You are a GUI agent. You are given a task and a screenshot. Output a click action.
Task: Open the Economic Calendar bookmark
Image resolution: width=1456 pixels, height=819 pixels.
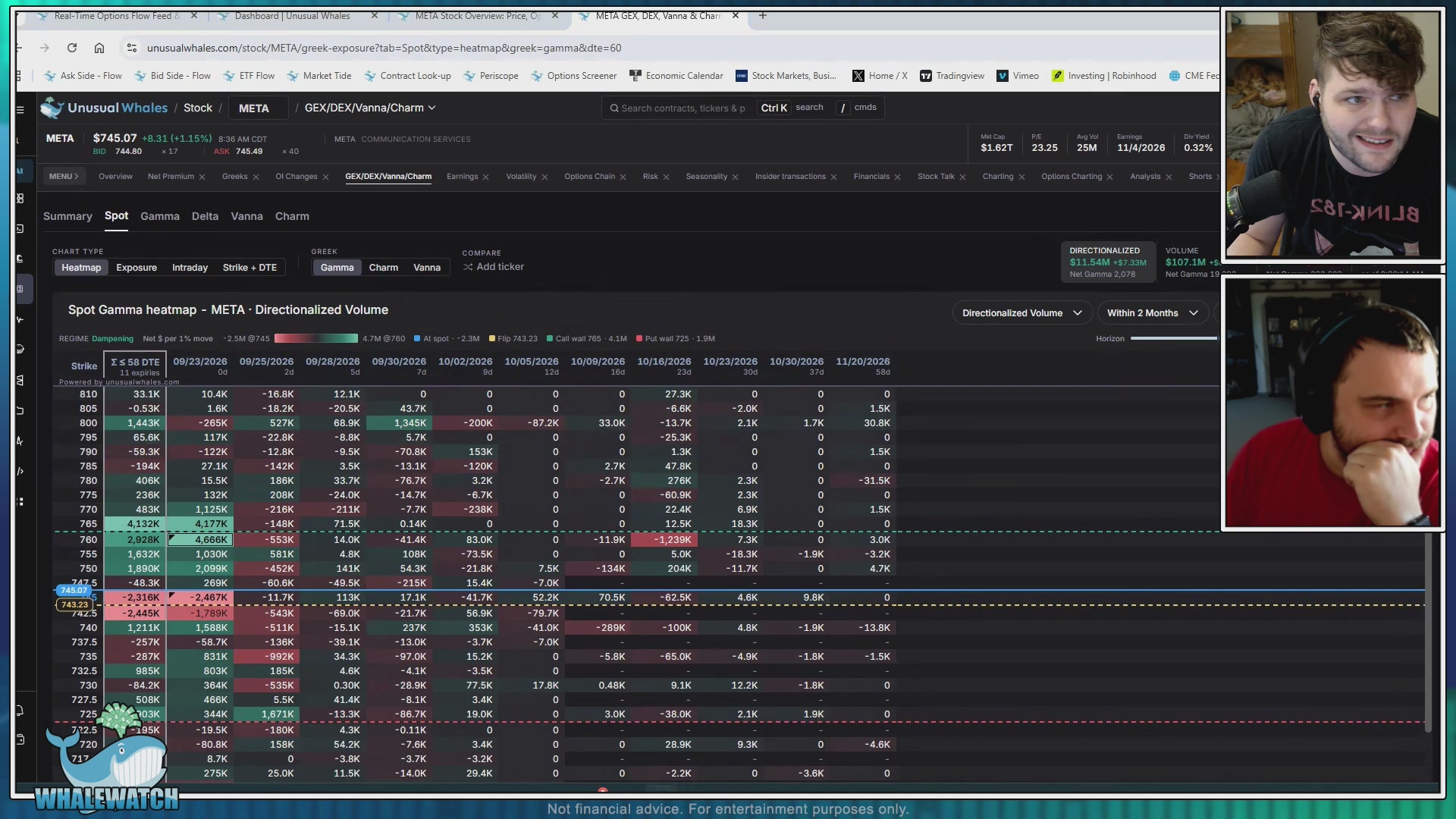(676, 76)
